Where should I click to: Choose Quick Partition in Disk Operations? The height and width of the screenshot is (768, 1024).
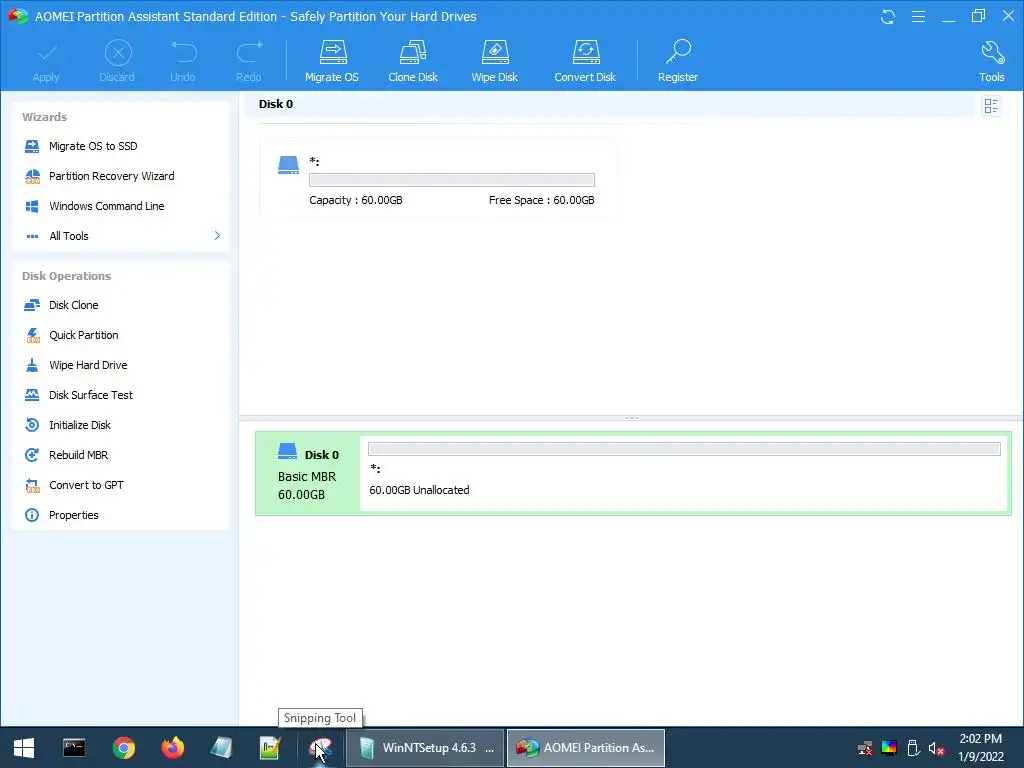coord(84,335)
